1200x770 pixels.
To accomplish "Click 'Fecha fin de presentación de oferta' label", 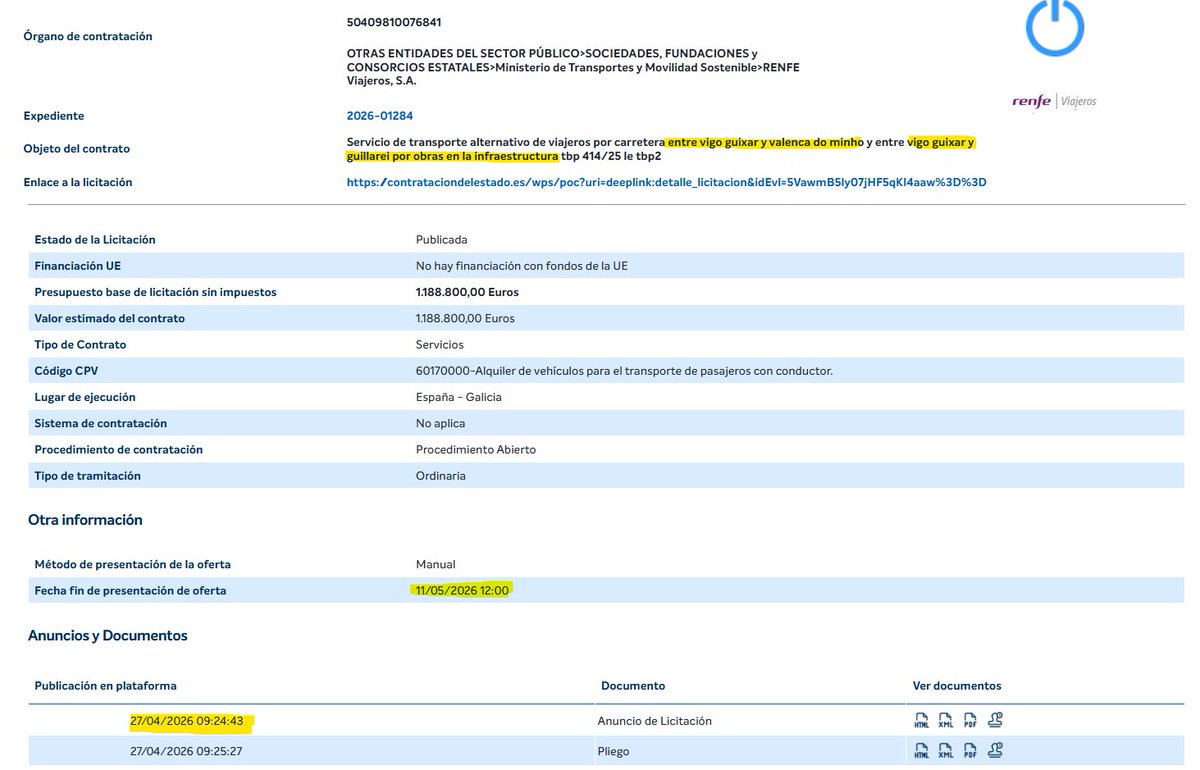I will tap(131, 590).
